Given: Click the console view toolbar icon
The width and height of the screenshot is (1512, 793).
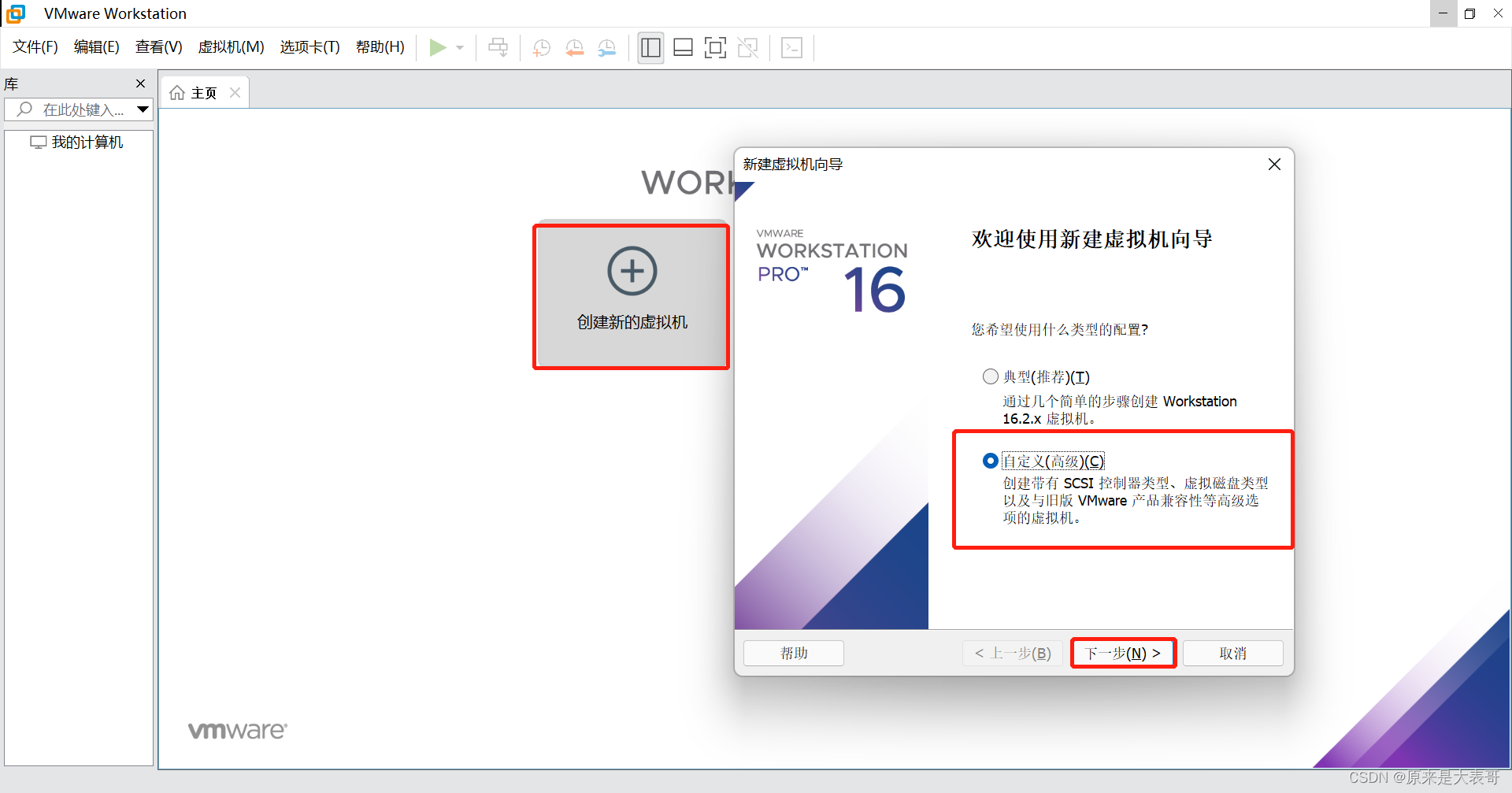Looking at the screenshot, I should pyautogui.click(x=791, y=48).
